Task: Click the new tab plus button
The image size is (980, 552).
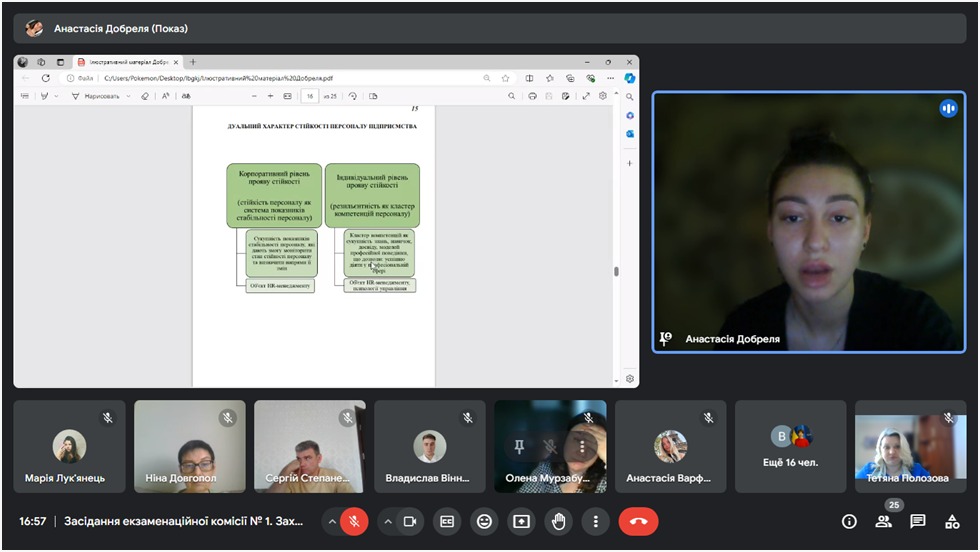Action: 193,62
